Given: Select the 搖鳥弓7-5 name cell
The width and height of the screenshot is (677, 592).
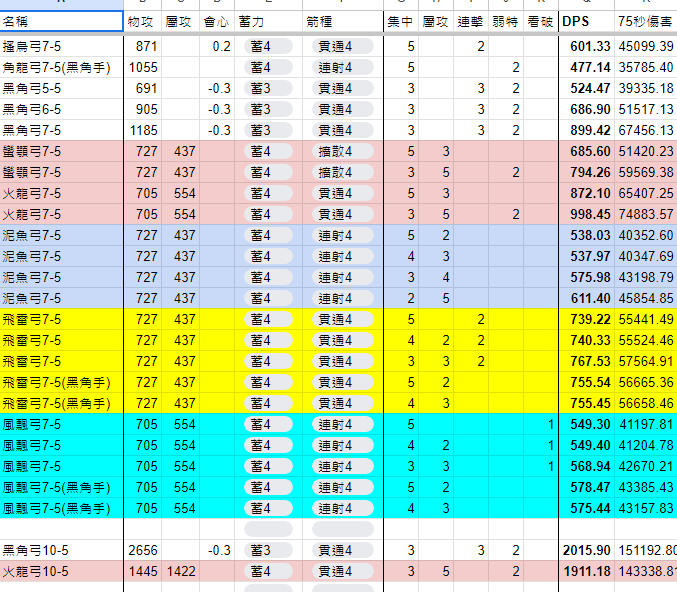Looking at the screenshot, I should (61, 46).
